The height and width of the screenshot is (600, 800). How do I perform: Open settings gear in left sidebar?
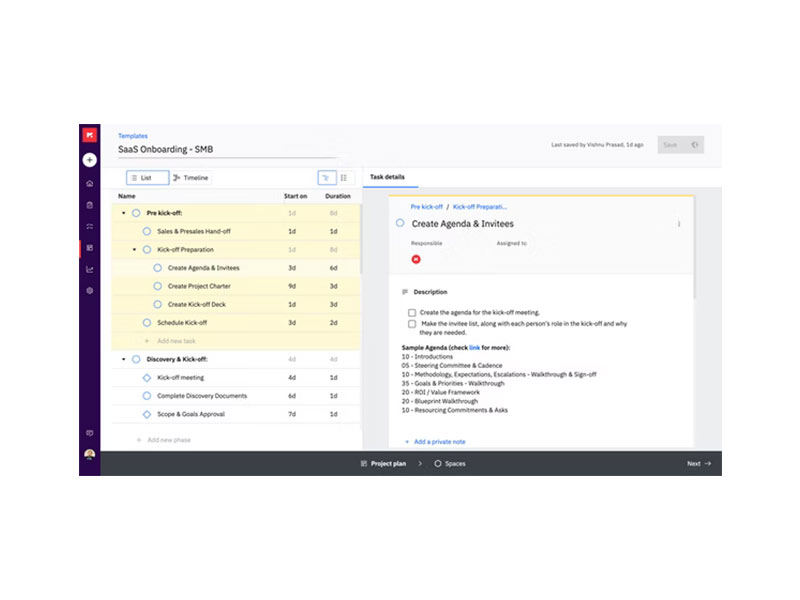90,290
